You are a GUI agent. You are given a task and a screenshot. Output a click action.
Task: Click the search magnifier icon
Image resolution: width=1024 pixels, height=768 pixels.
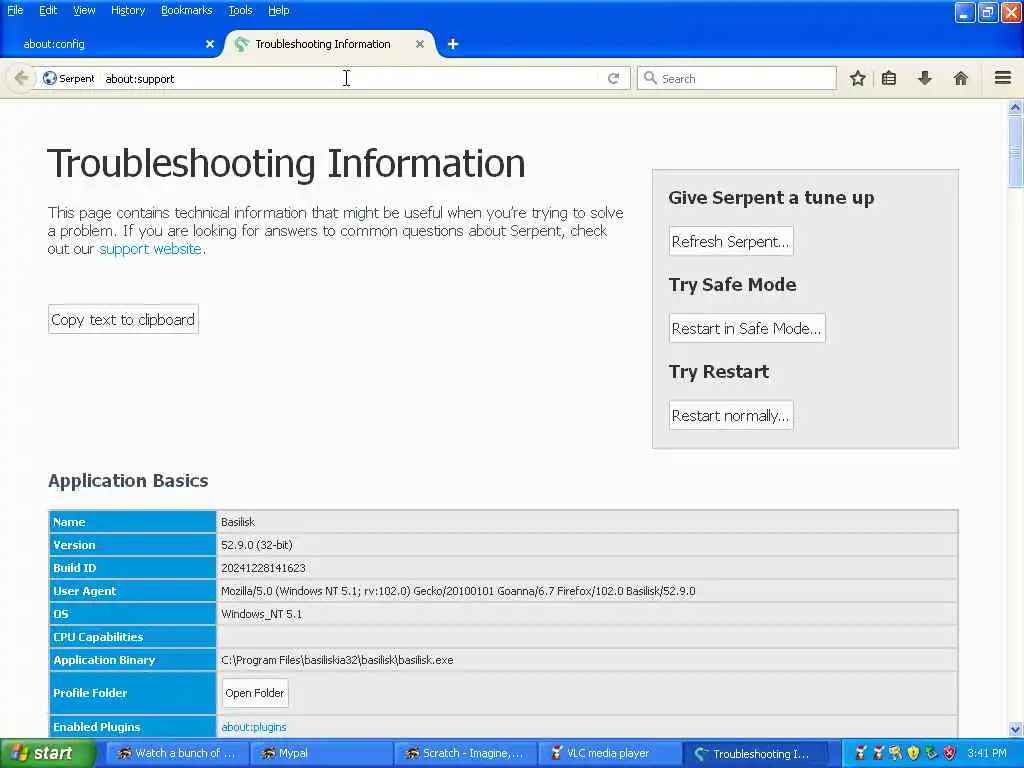[650, 78]
